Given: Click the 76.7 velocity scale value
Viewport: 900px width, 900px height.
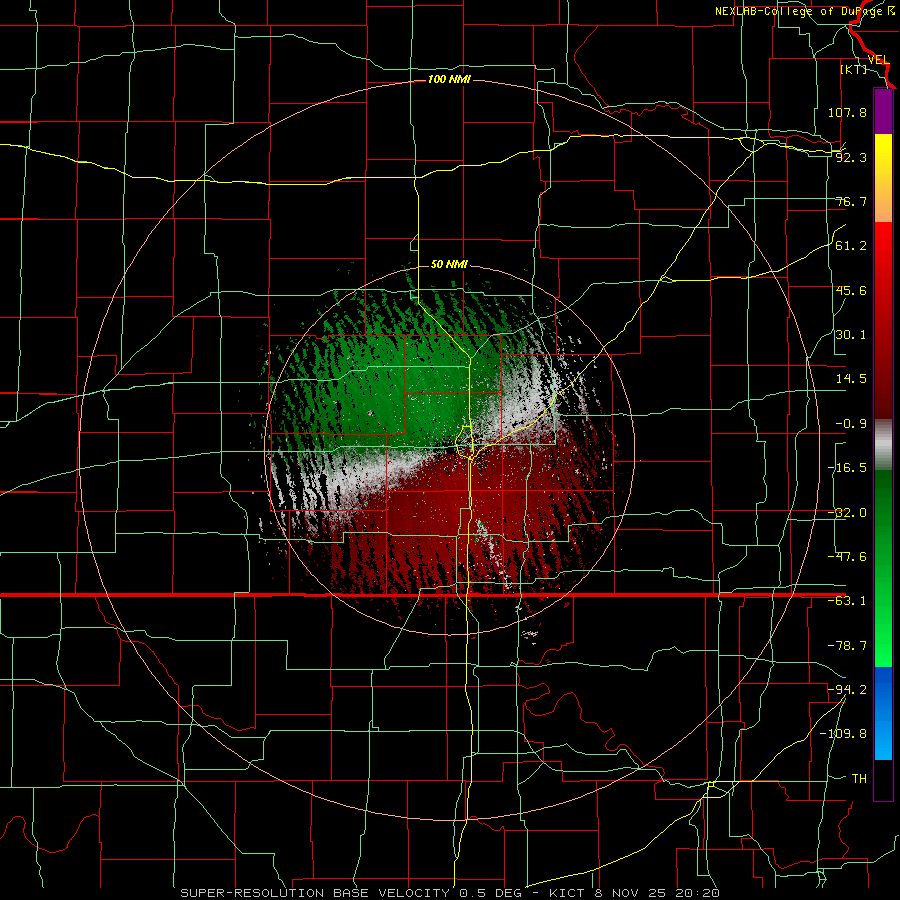Looking at the screenshot, I should (x=851, y=201).
